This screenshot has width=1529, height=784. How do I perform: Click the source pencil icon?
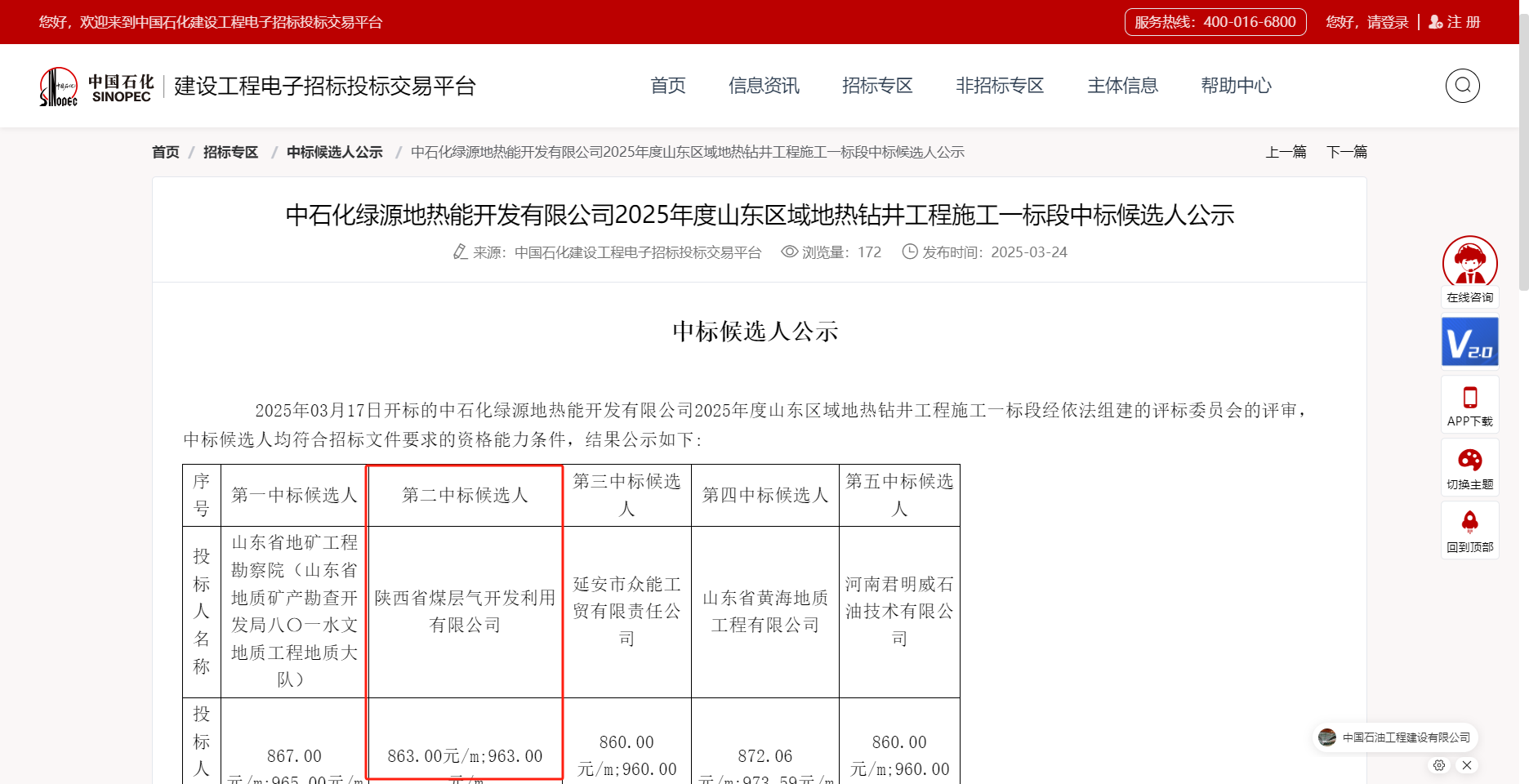(x=461, y=252)
